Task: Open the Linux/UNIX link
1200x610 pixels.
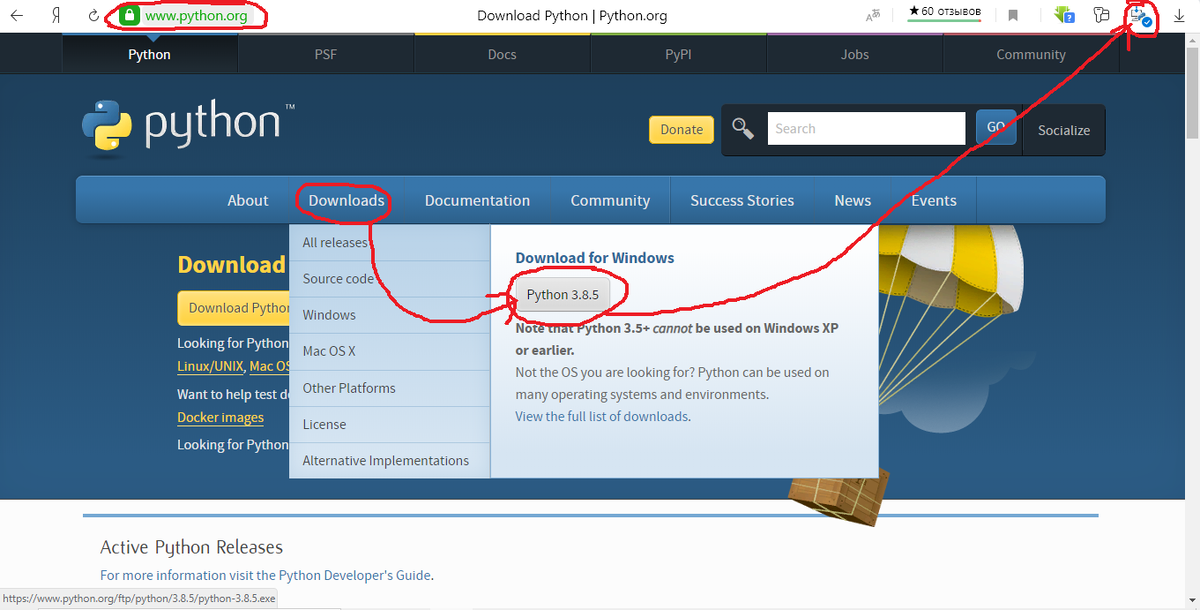Action: [x=210, y=367]
